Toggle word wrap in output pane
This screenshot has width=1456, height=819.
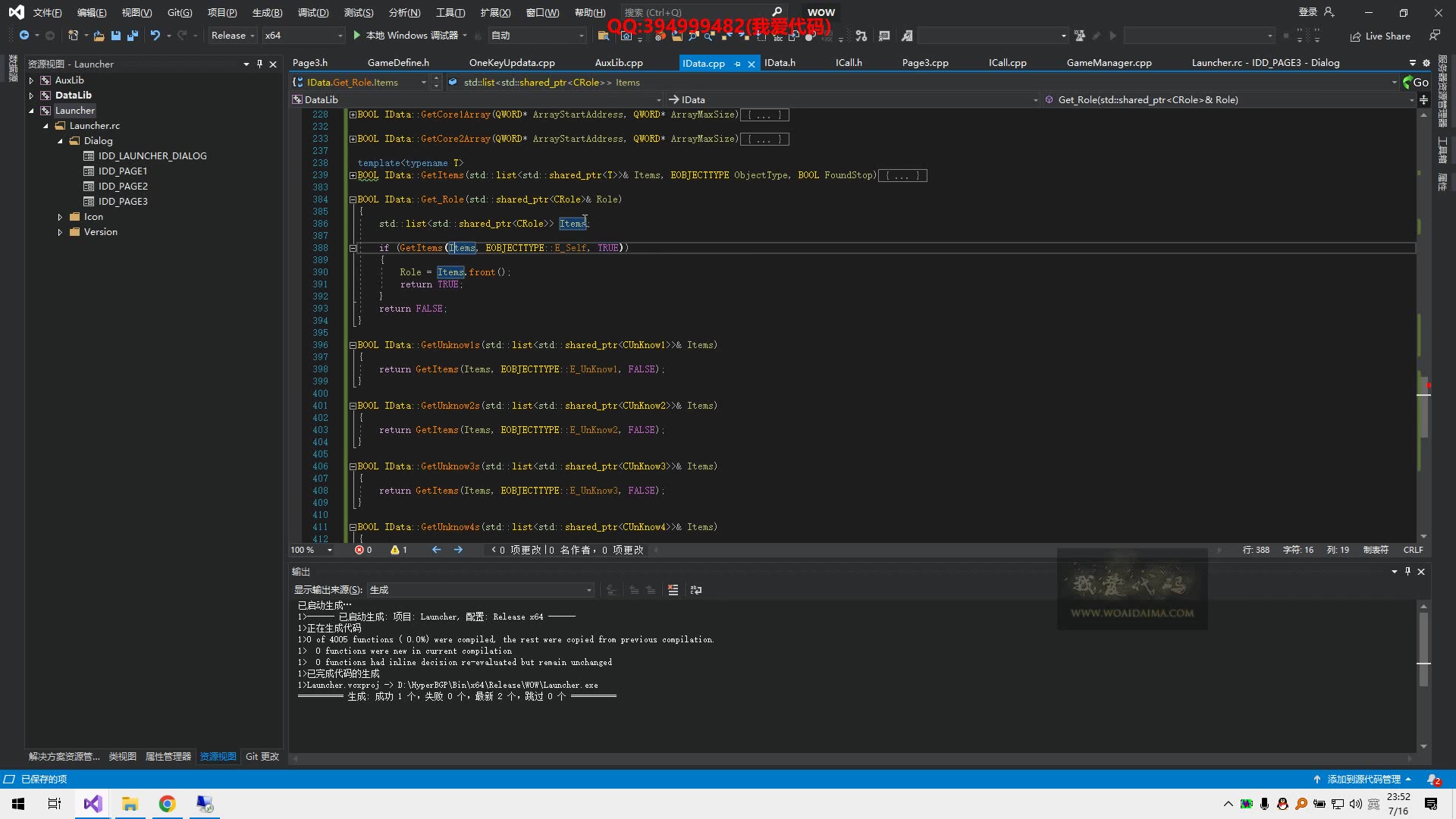point(695,590)
